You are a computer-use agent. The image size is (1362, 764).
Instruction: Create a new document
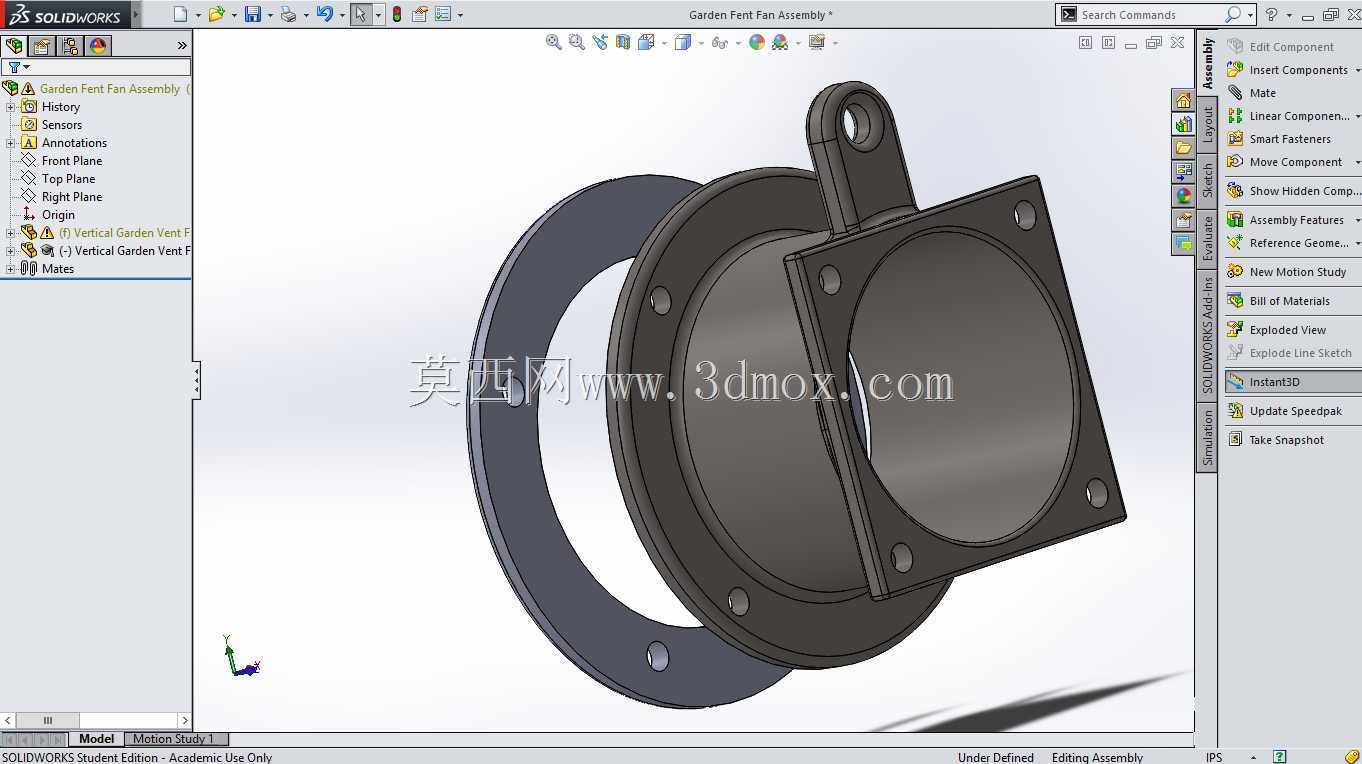click(x=180, y=14)
